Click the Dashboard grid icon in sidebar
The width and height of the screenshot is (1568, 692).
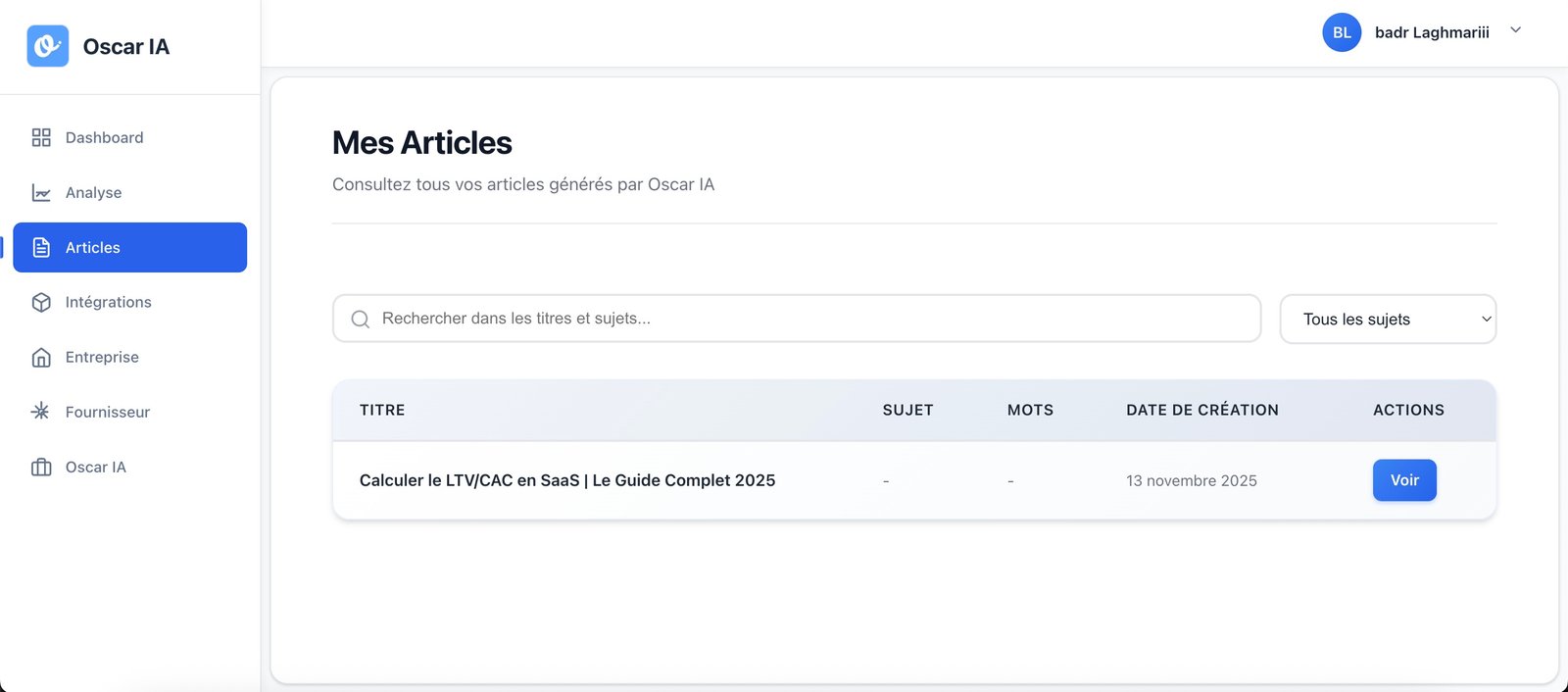[41, 137]
